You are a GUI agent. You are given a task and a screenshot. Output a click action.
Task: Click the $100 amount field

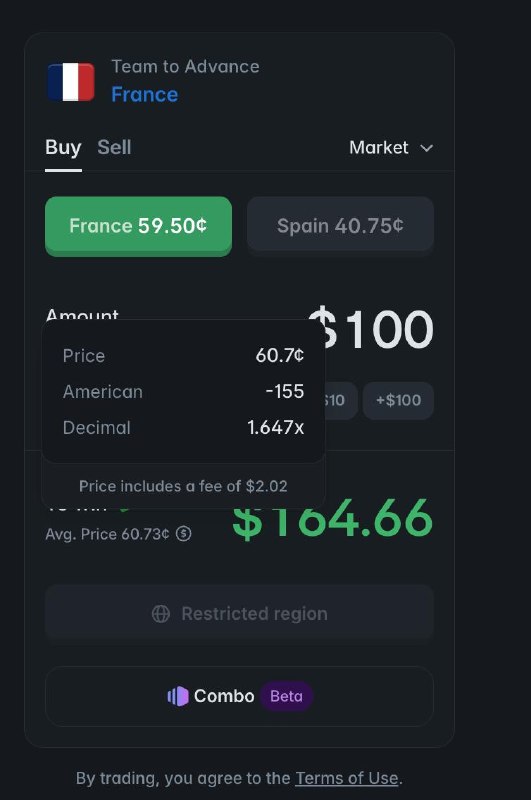pos(371,330)
